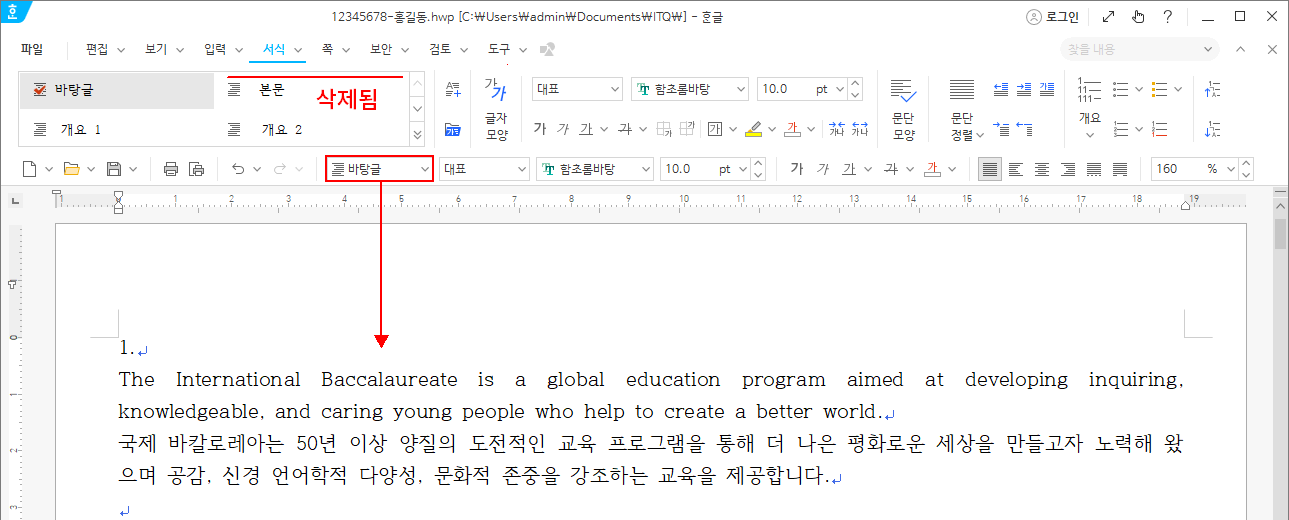This screenshot has width=1289, height=520.
Task: Collapse the ribbon with the up chevron
Action: coord(1240,49)
